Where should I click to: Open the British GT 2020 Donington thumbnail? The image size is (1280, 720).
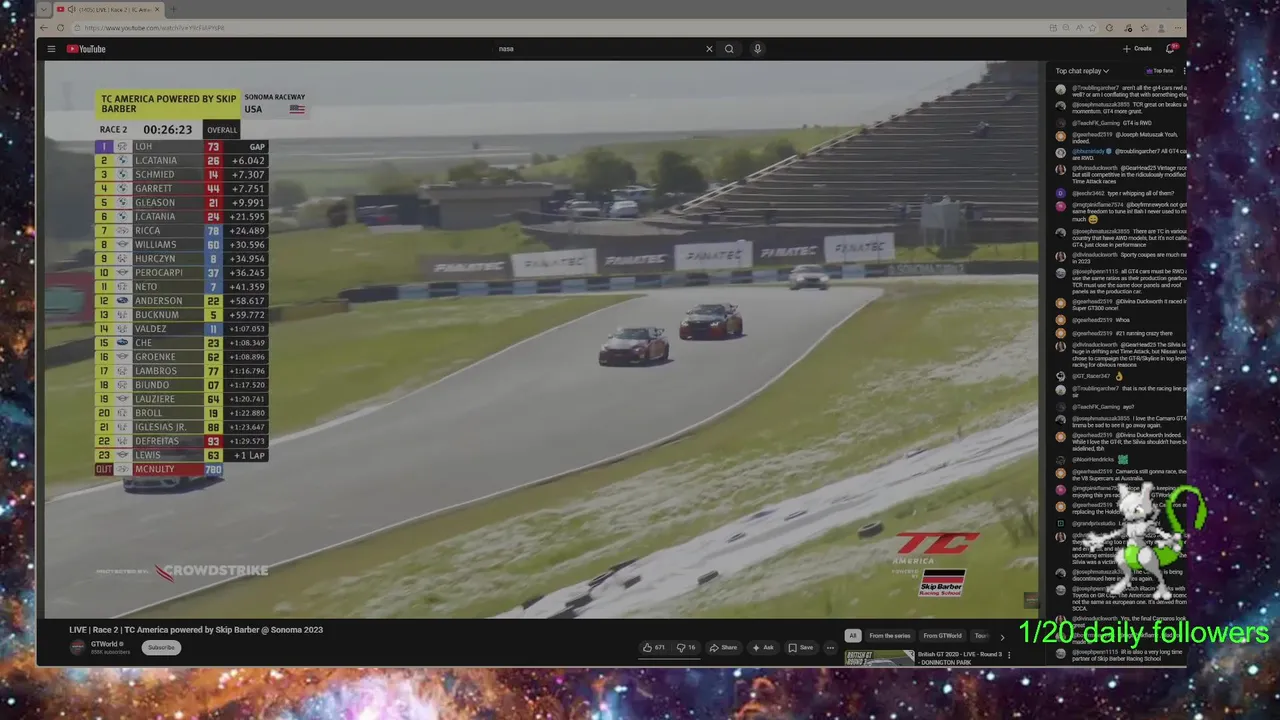click(879, 657)
